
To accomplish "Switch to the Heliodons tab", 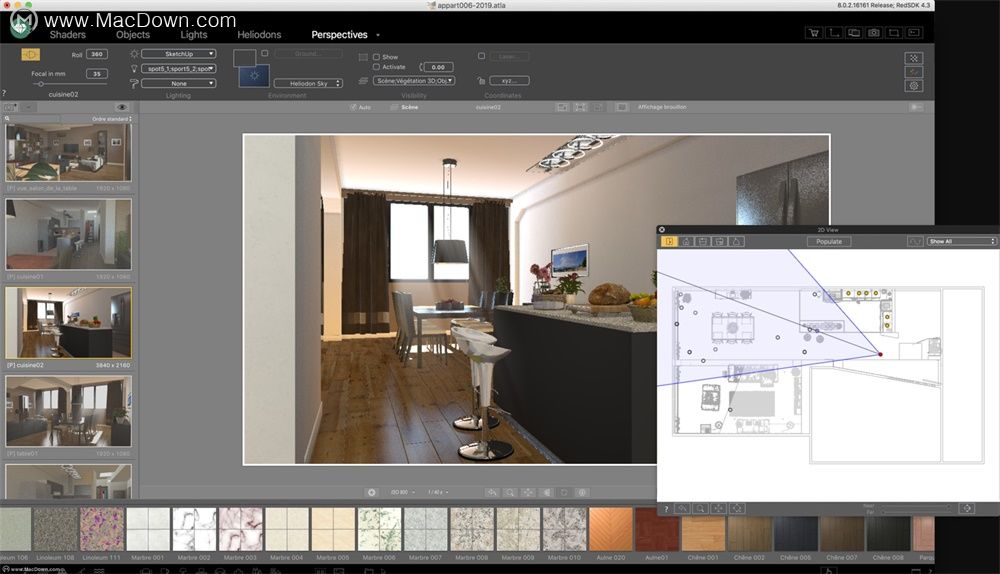I will pyautogui.click(x=259, y=35).
